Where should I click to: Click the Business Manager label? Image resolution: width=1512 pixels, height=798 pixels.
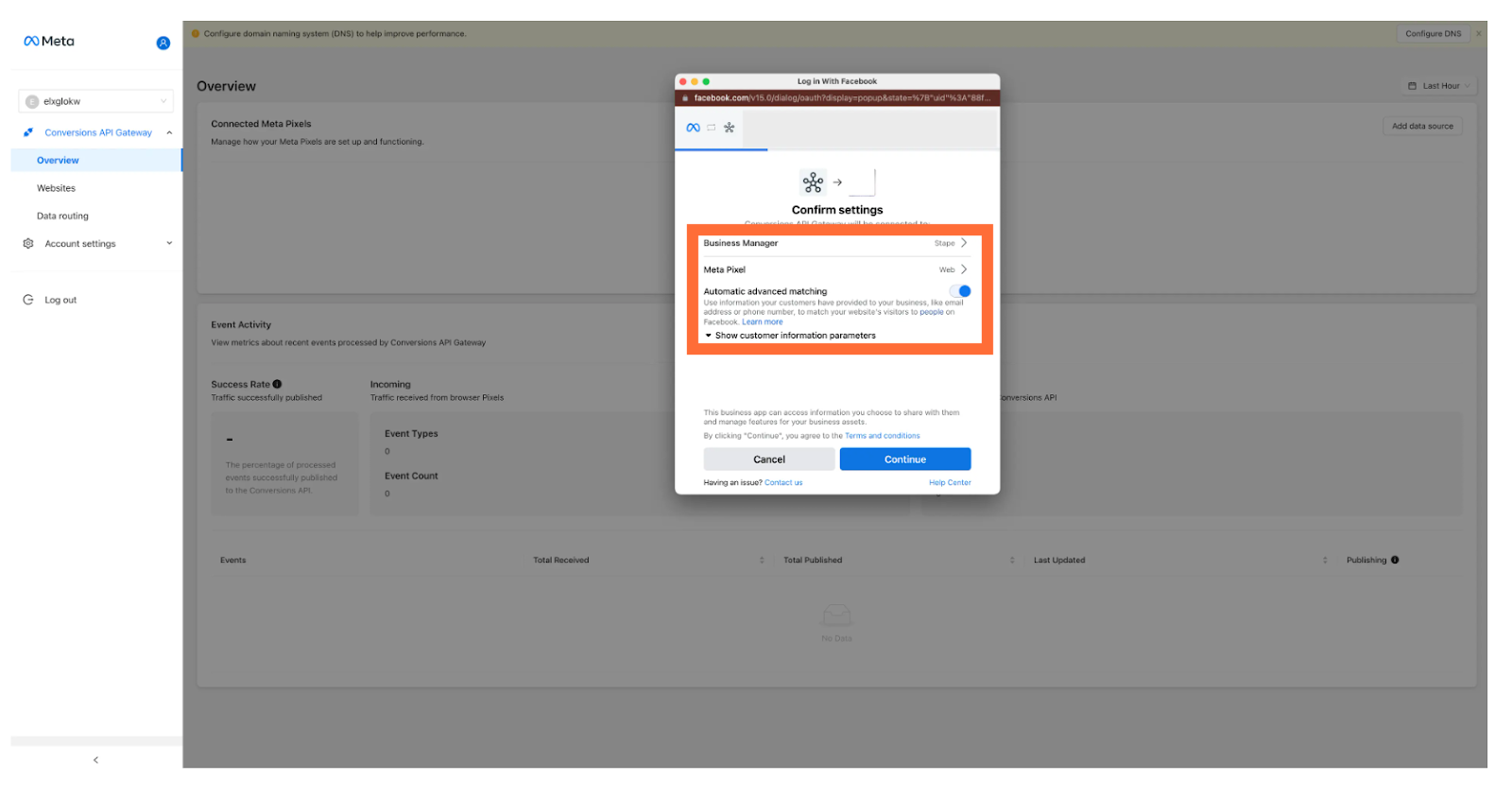tap(741, 243)
